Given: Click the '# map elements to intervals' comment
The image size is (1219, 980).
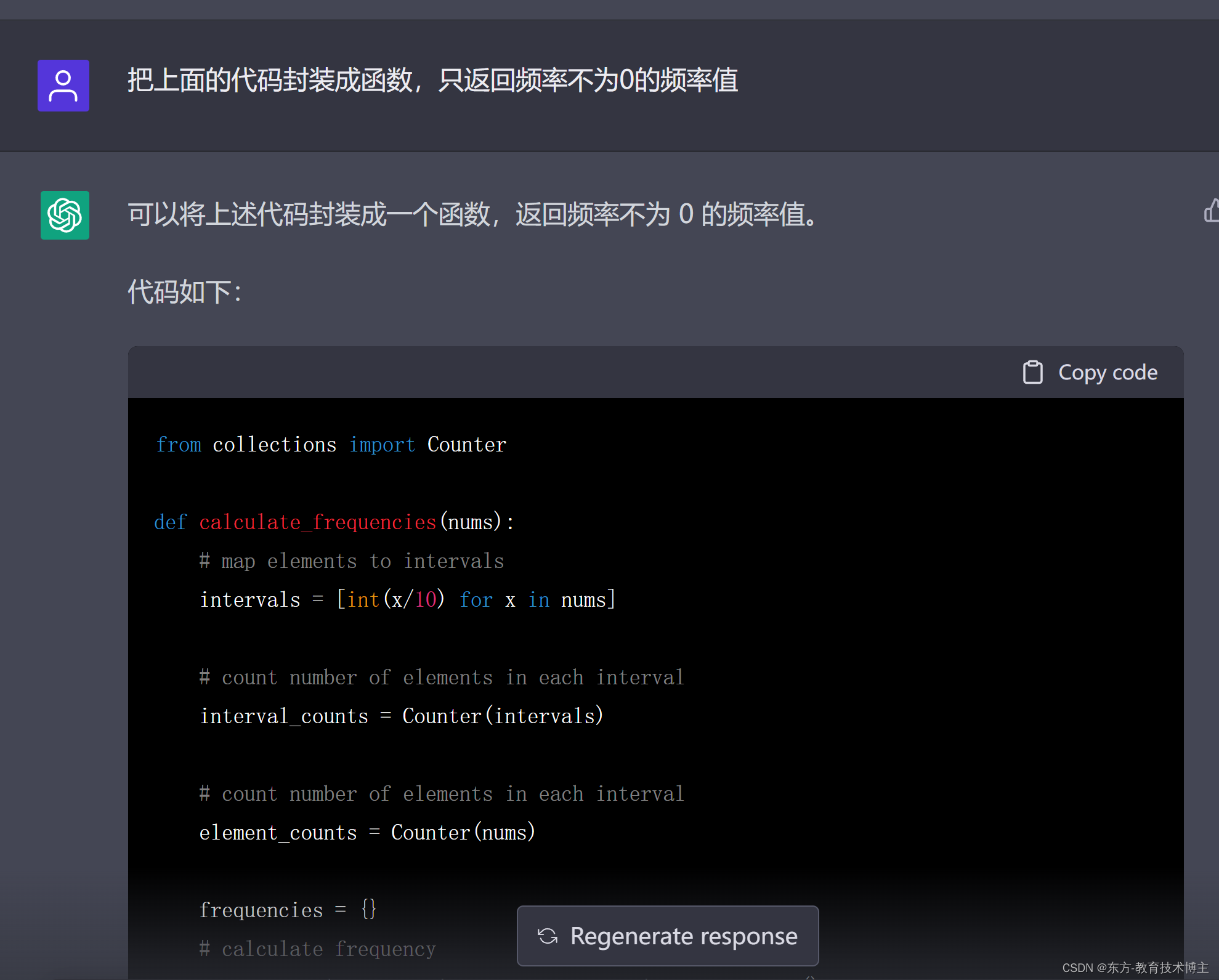Looking at the screenshot, I should tap(352, 561).
